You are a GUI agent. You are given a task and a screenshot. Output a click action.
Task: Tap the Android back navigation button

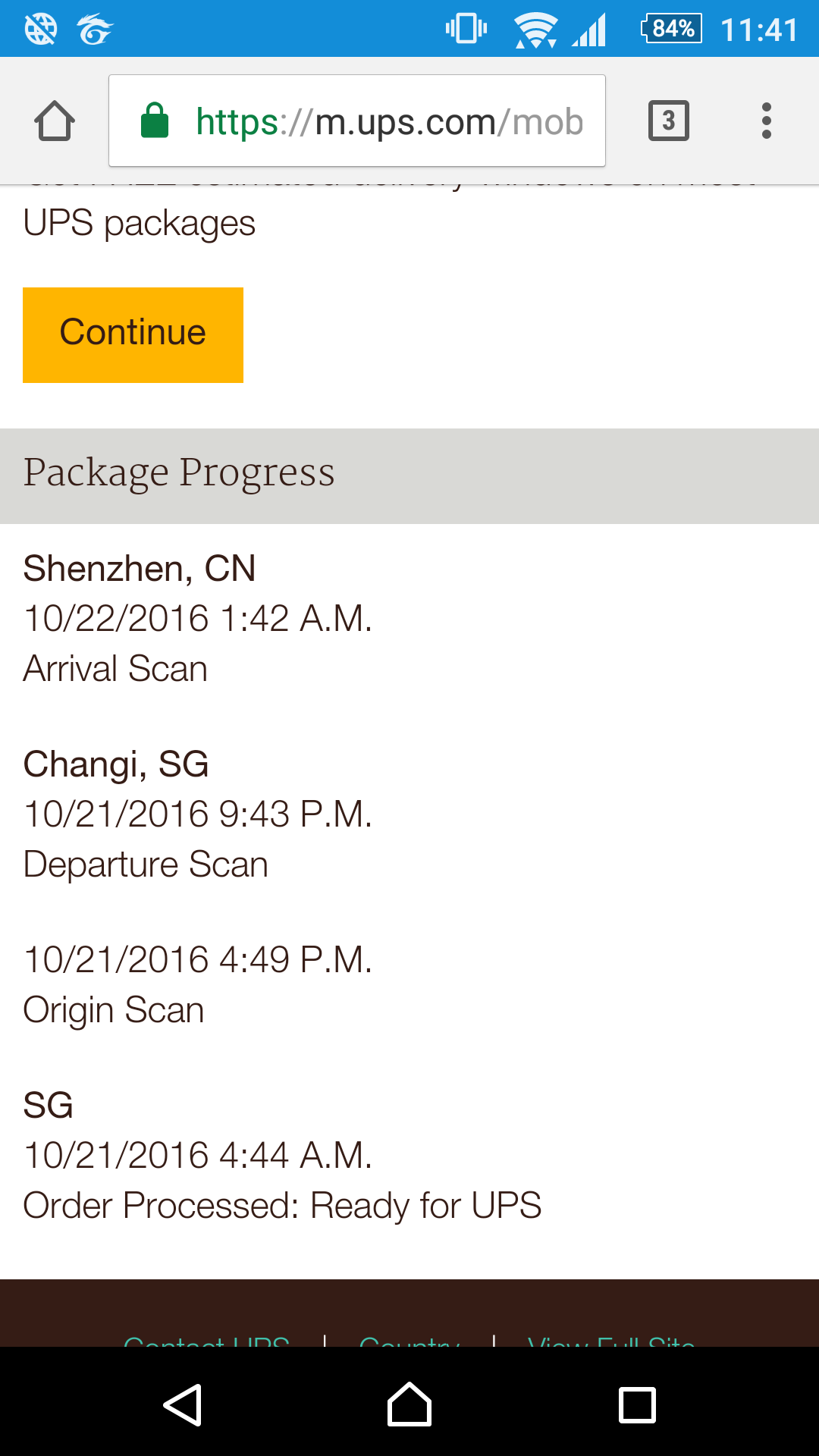(x=183, y=1404)
